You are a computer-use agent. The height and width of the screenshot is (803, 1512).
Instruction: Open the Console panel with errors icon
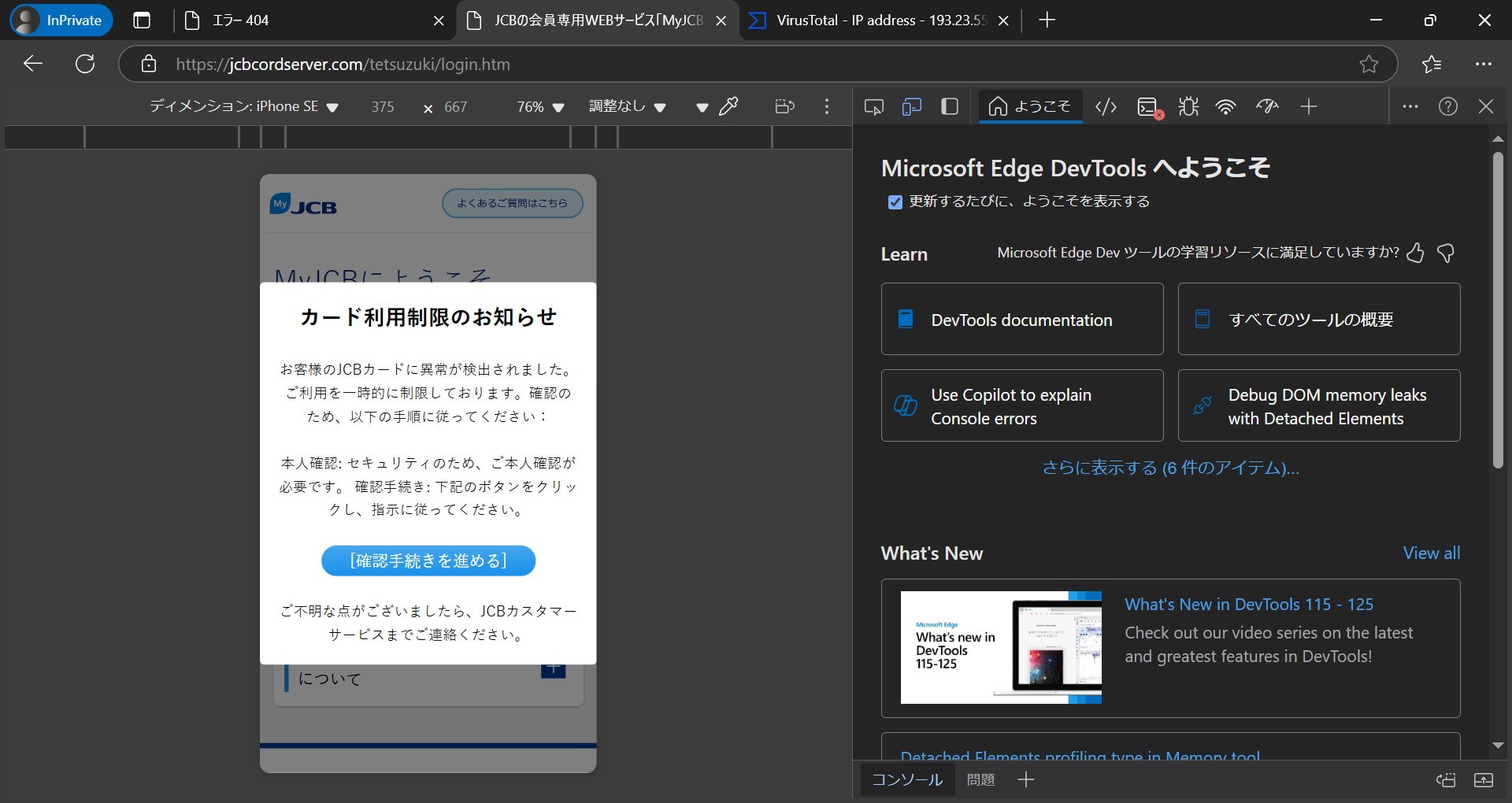(1149, 108)
